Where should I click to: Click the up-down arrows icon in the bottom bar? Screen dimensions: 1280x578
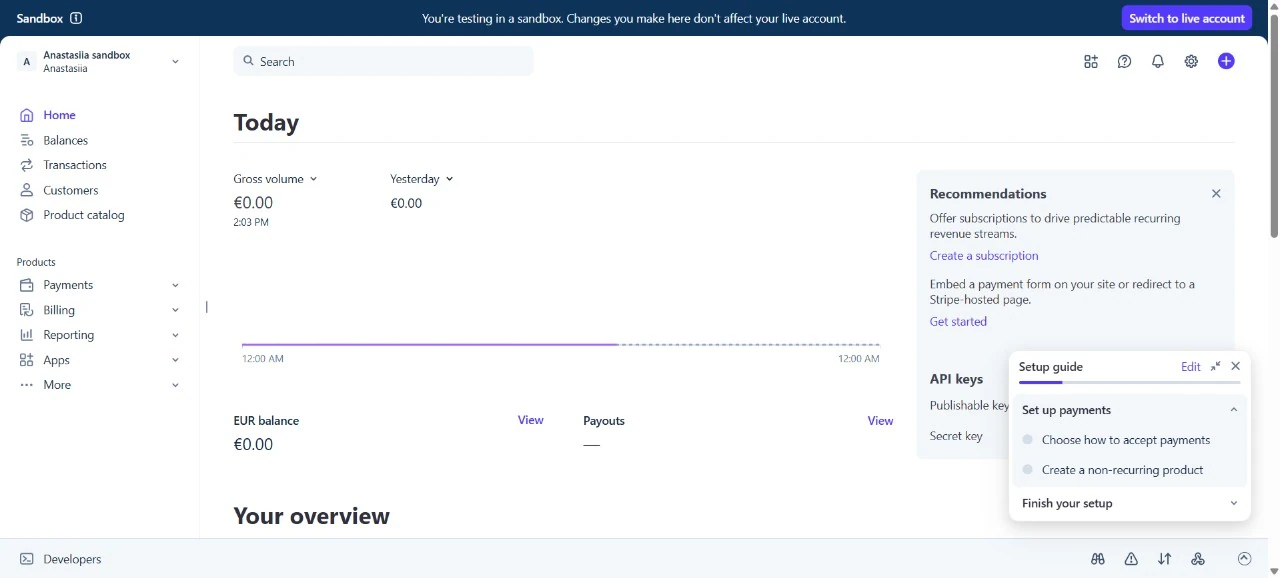1165,559
